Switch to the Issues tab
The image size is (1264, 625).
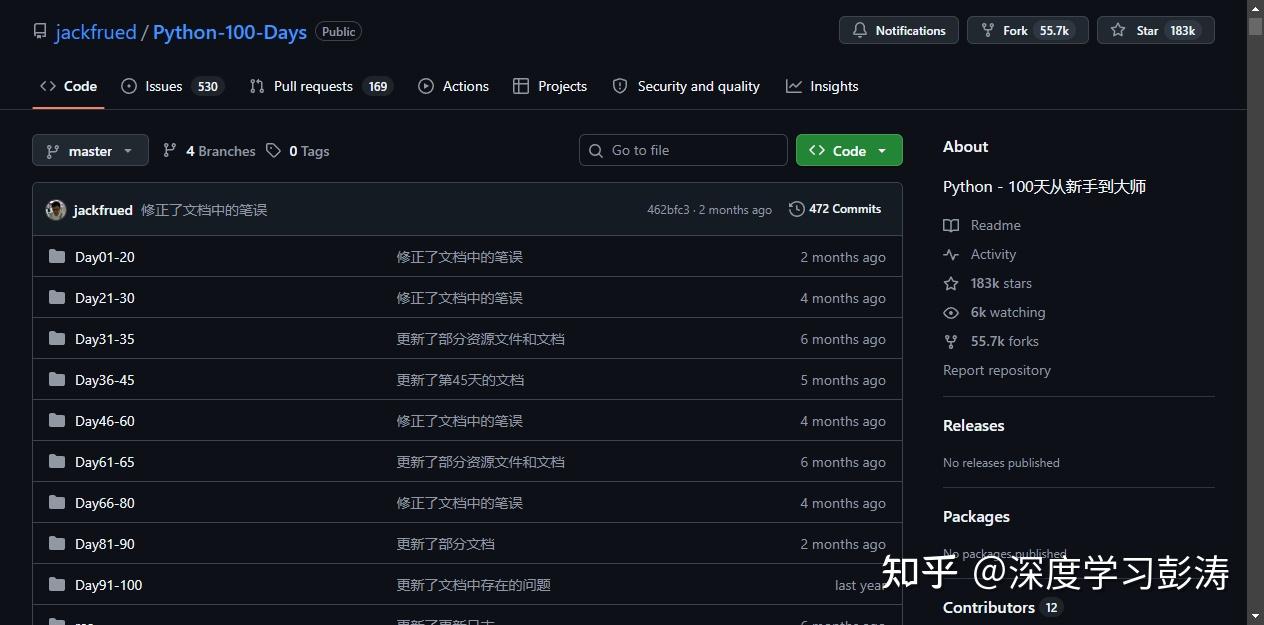171,86
